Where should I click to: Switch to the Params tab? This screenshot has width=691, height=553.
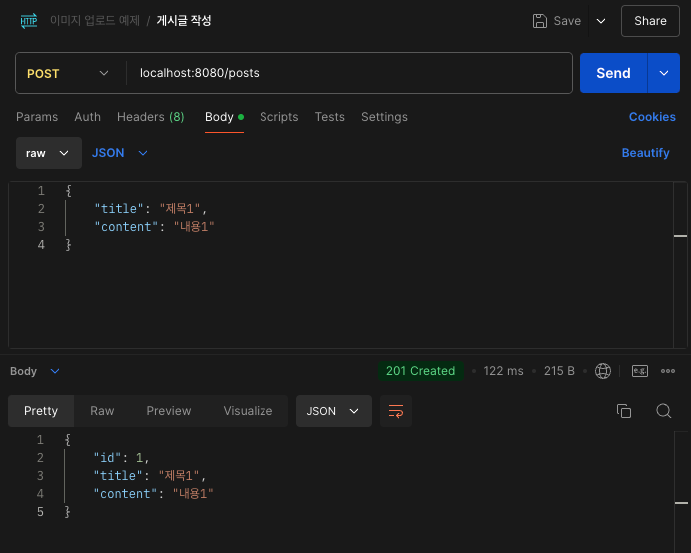pyautogui.click(x=37, y=117)
